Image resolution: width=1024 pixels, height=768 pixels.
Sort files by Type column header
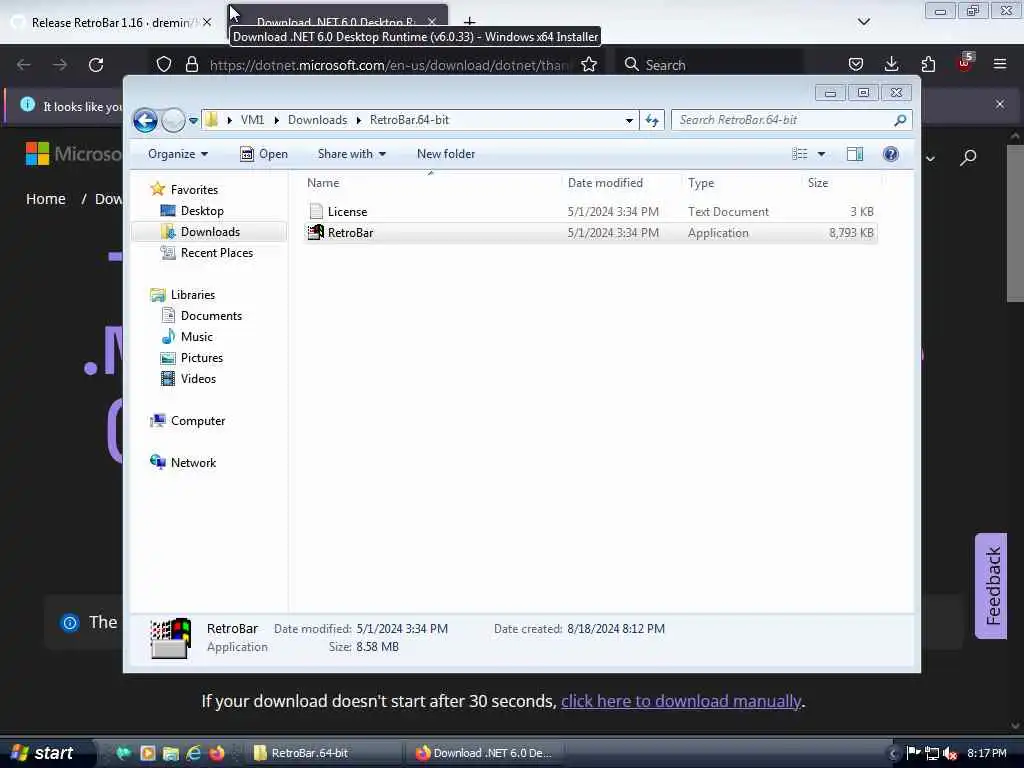tap(741, 183)
